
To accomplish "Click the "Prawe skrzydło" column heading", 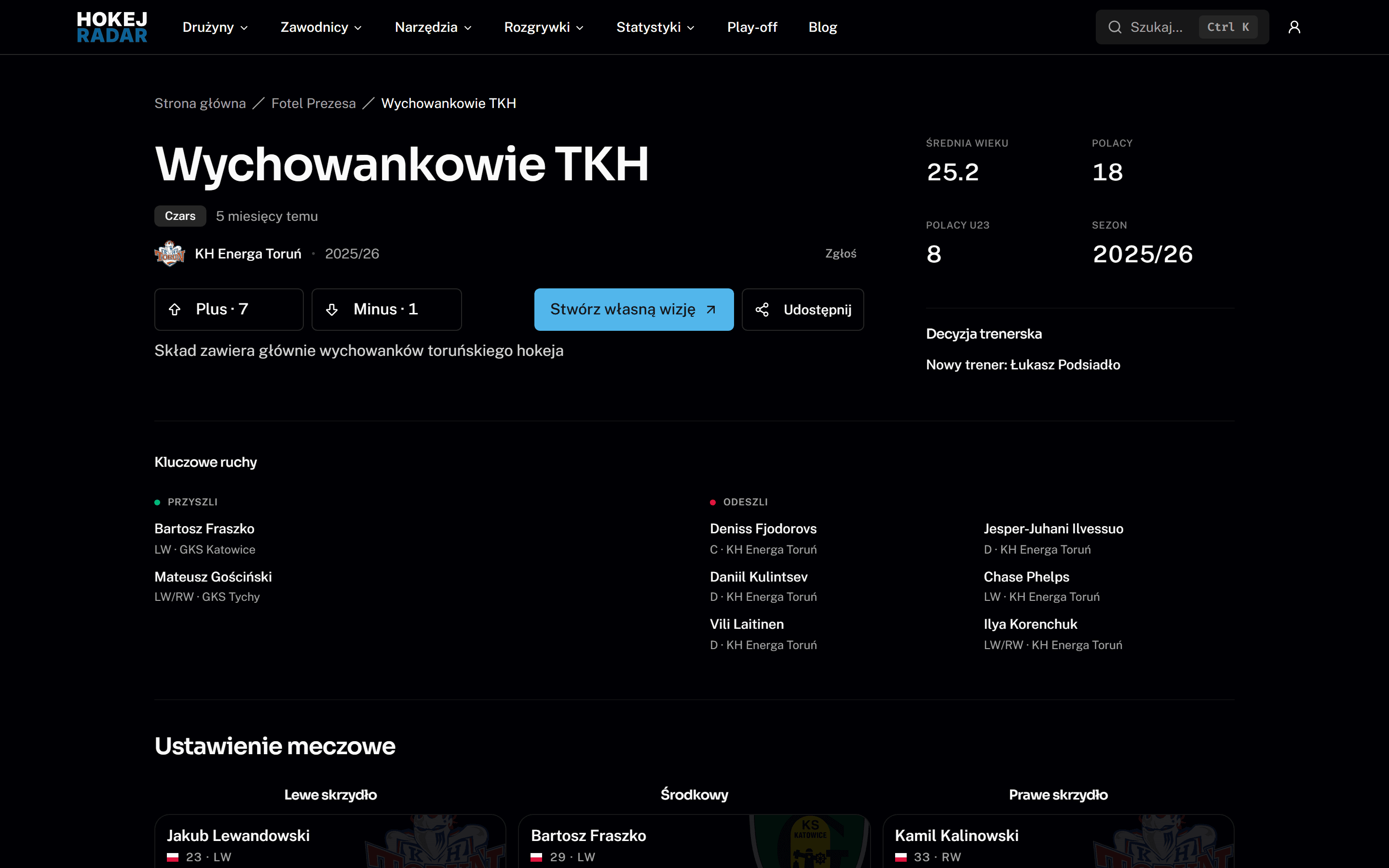I will [1059, 795].
